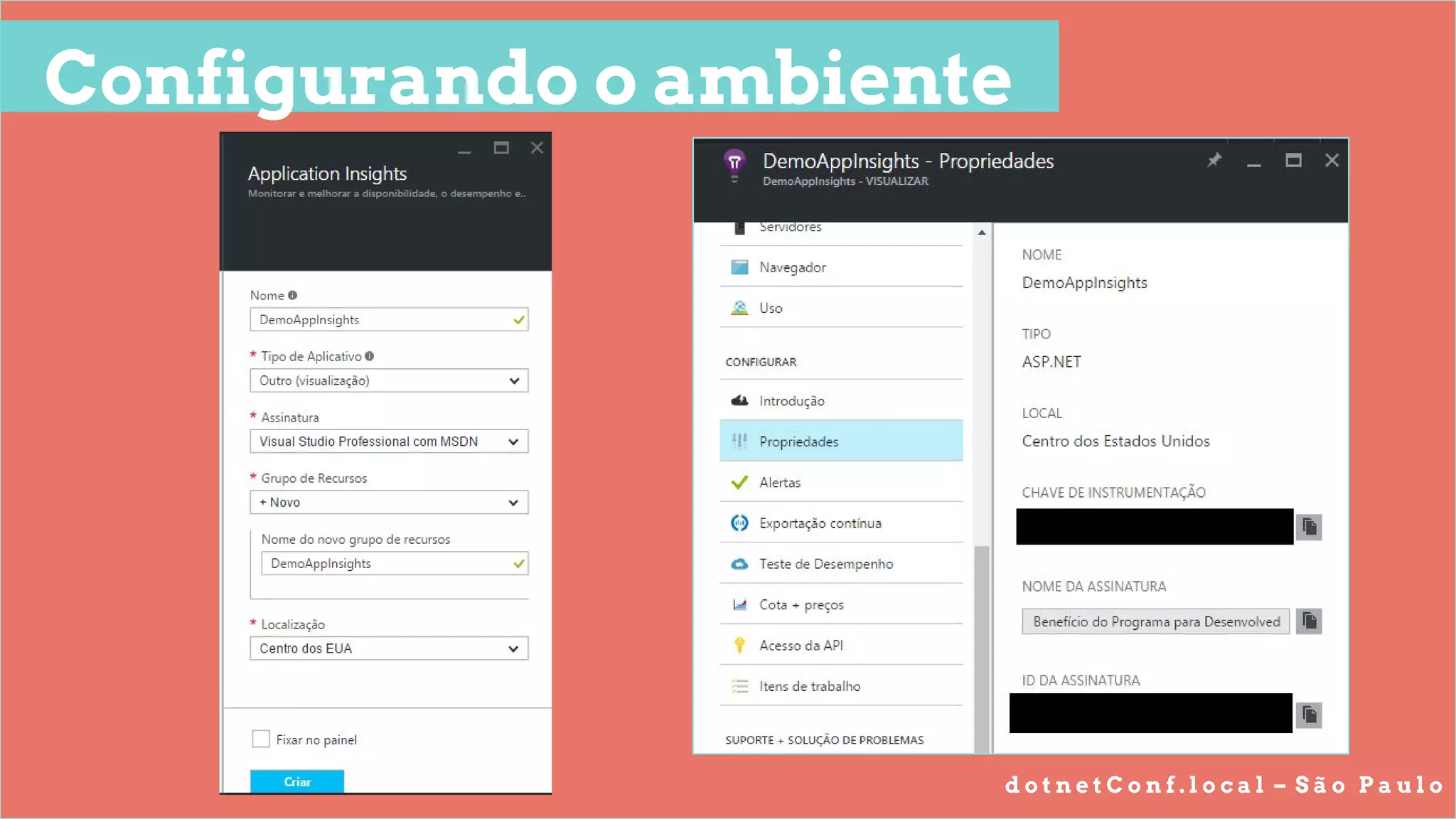Image resolution: width=1456 pixels, height=819 pixels.
Task: Copy the Chave de Instrumentação value
Action: tap(1309, 527)
